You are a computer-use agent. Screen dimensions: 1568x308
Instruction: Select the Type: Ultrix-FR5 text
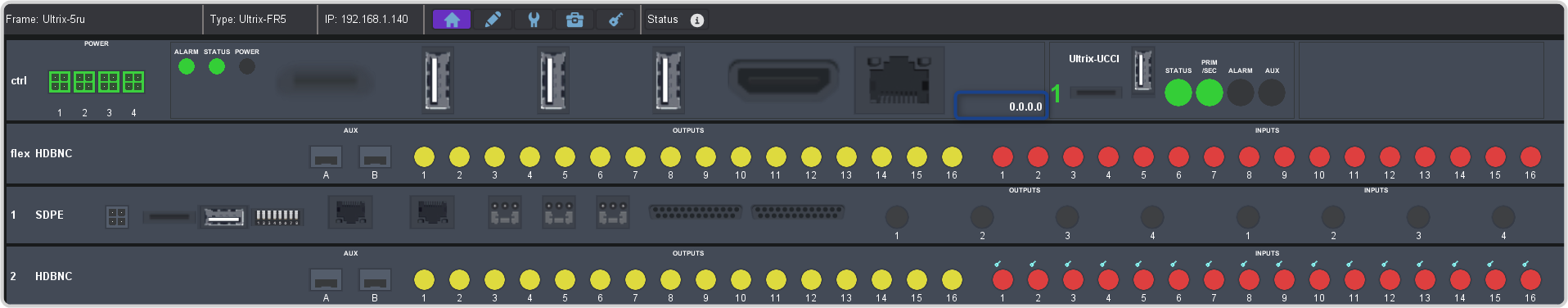click(248, 19)
